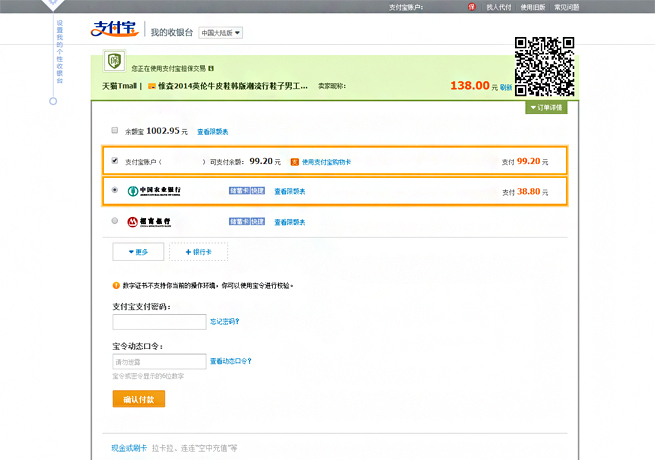Click the QR code for mobile payment
Image resolution: width=655 pixels, height=460 pixels.
pos(544,67)
